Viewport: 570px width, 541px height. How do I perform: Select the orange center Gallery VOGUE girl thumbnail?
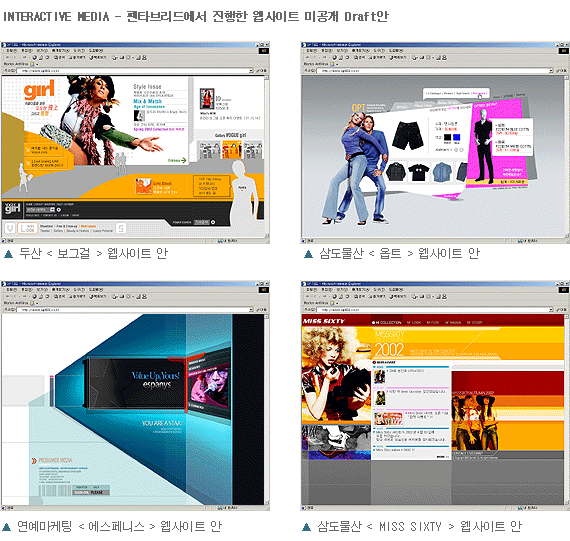(231, 149)
